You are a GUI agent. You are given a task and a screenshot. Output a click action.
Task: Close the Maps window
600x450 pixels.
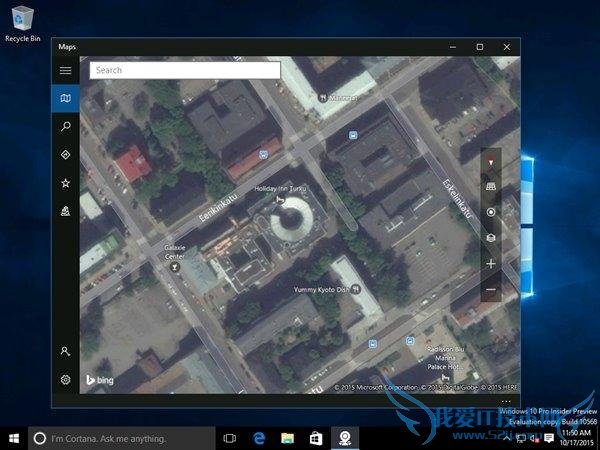click(x=507, y=47)
